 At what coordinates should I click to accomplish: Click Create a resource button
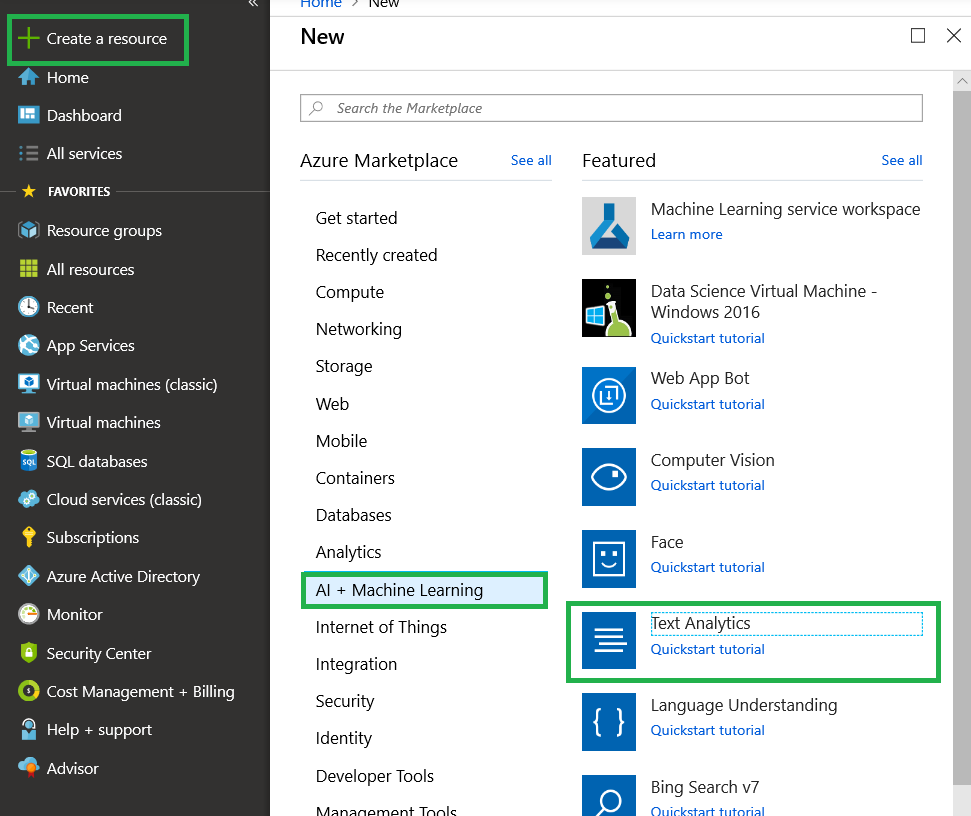(x=98, y=40)
